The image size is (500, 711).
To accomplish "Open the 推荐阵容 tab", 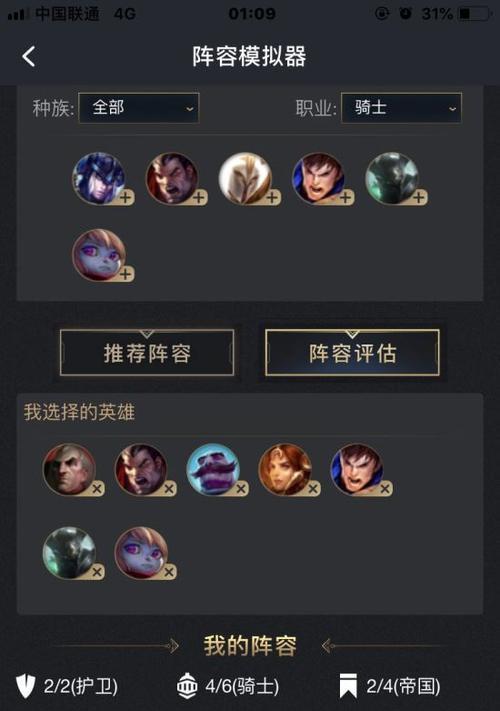I will [147, 353].
